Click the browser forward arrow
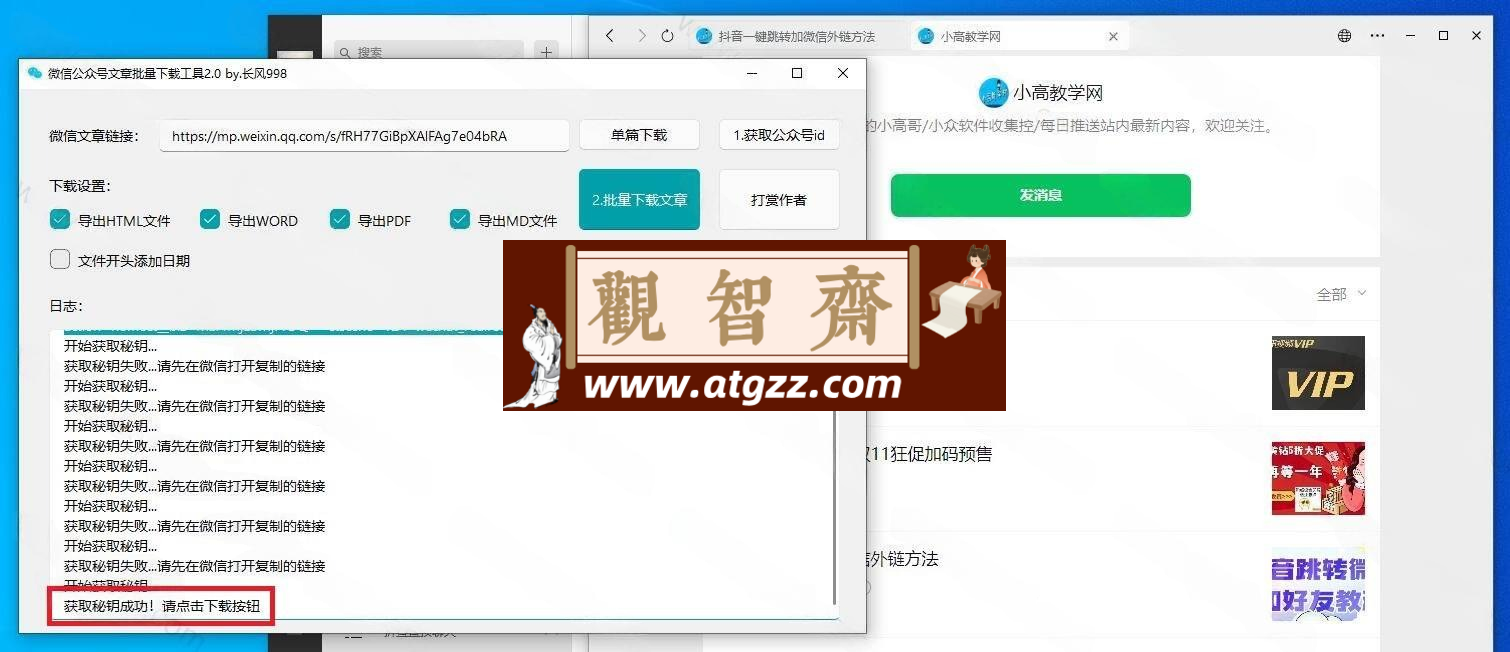 click(641, 36)
